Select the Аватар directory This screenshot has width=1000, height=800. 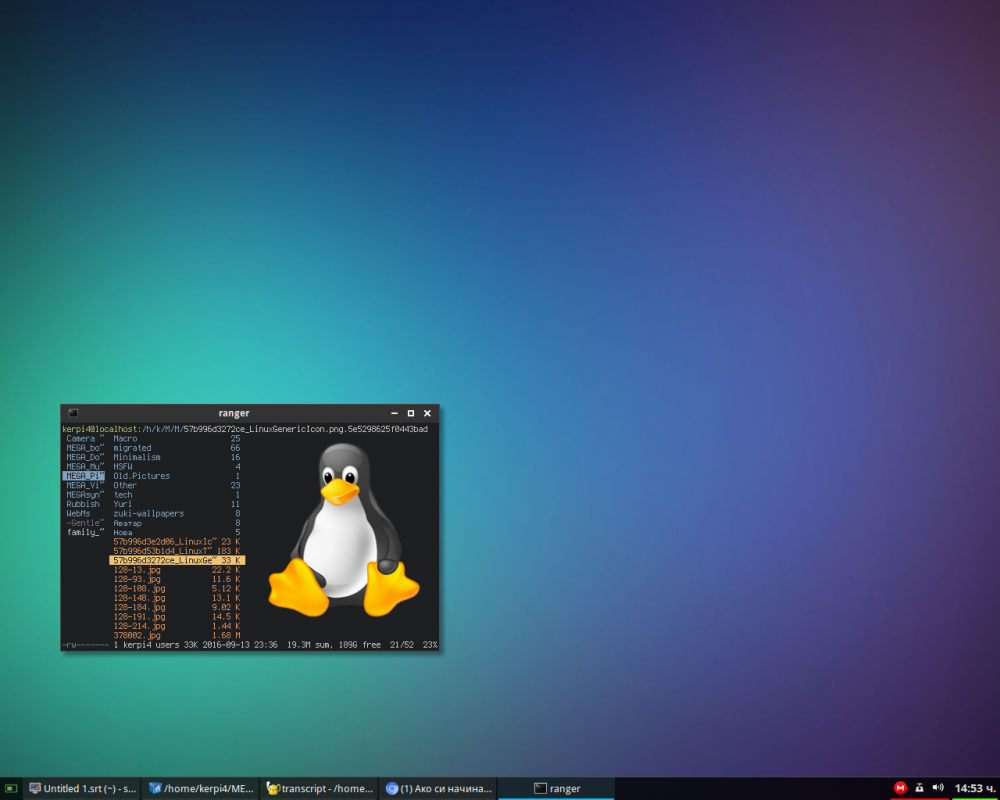pos(177,523)
